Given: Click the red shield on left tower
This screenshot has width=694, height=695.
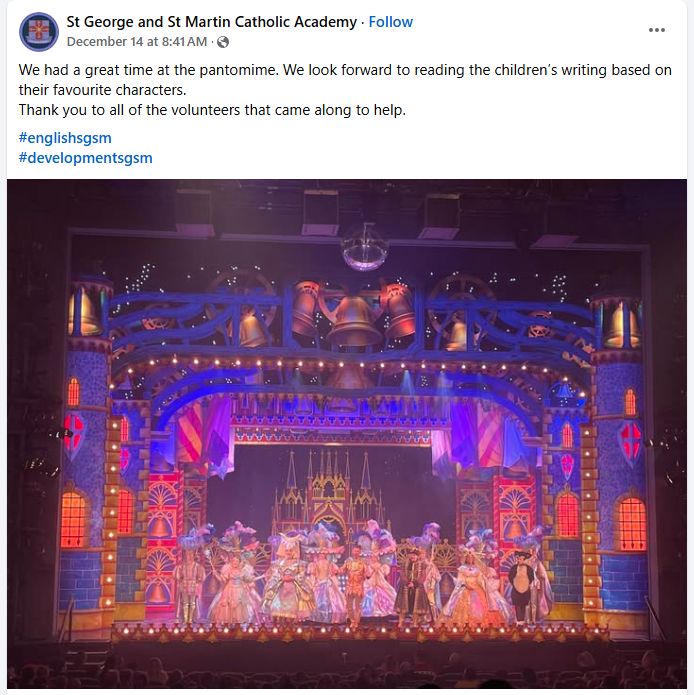Looking at the screenshot, I should point(74,431).
